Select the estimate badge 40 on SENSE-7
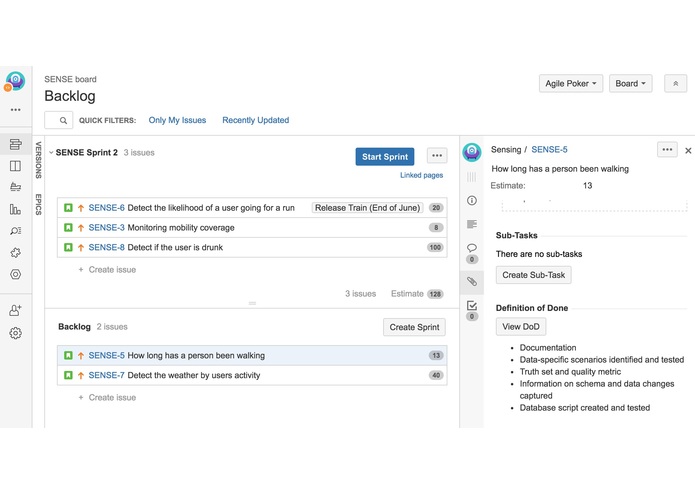The height and width of the screenshot is (494, 695). (436, 375)
